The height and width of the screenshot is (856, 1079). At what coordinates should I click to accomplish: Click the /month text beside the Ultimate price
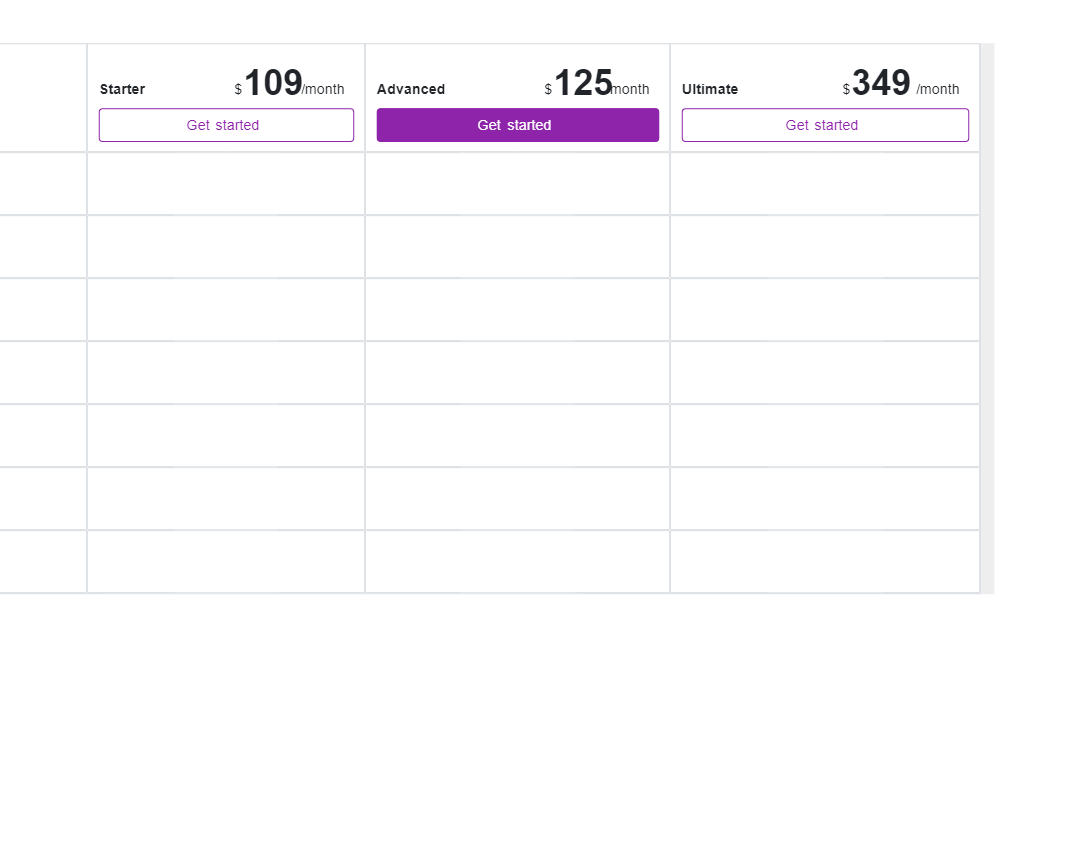pyautogui.click(x=938, y=90)
